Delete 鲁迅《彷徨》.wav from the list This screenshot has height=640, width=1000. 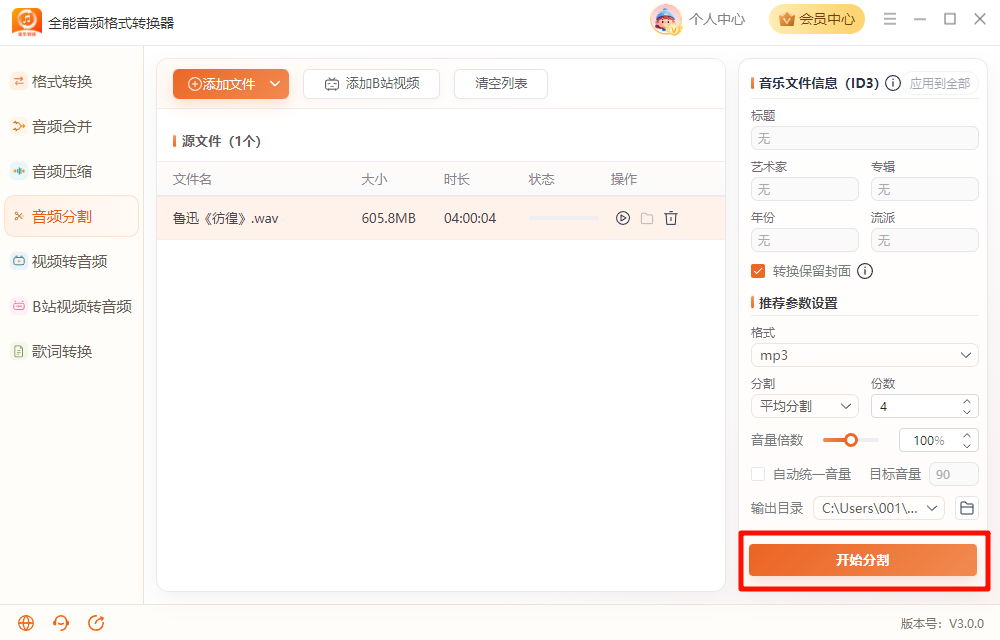(671, 218)
